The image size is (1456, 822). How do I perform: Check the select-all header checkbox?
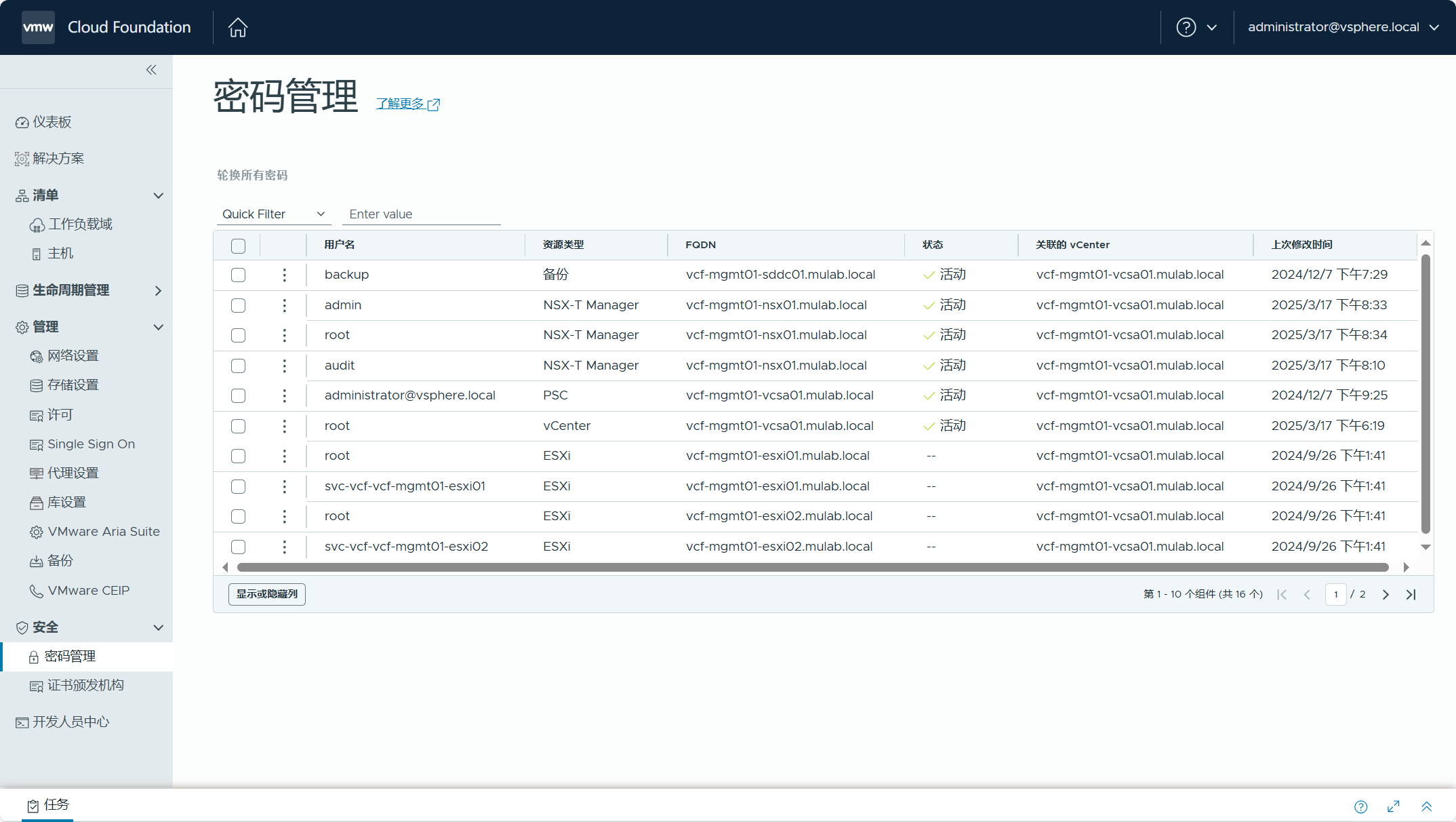(238, 246)
